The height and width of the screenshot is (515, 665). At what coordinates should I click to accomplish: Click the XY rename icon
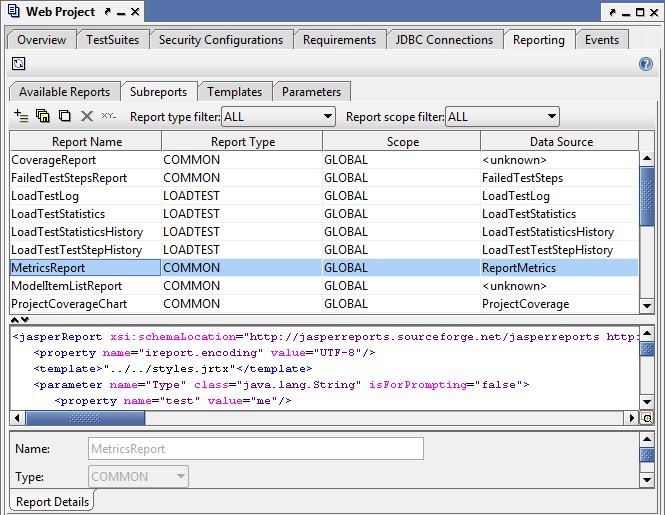[109, 117]
